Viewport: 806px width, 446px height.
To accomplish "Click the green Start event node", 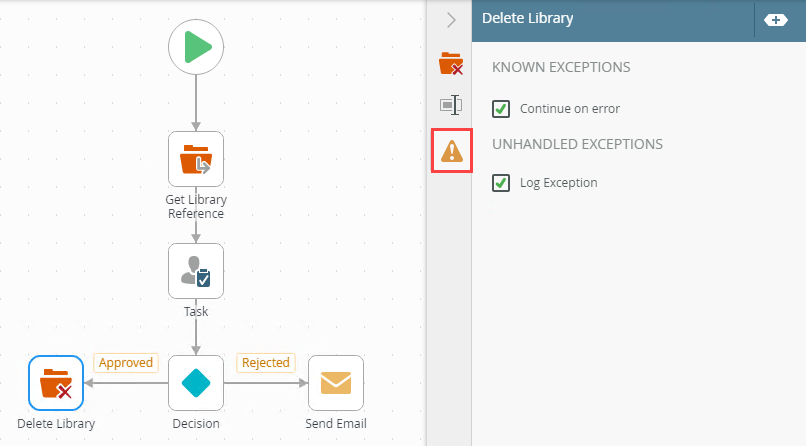I will tap(196, 47).
